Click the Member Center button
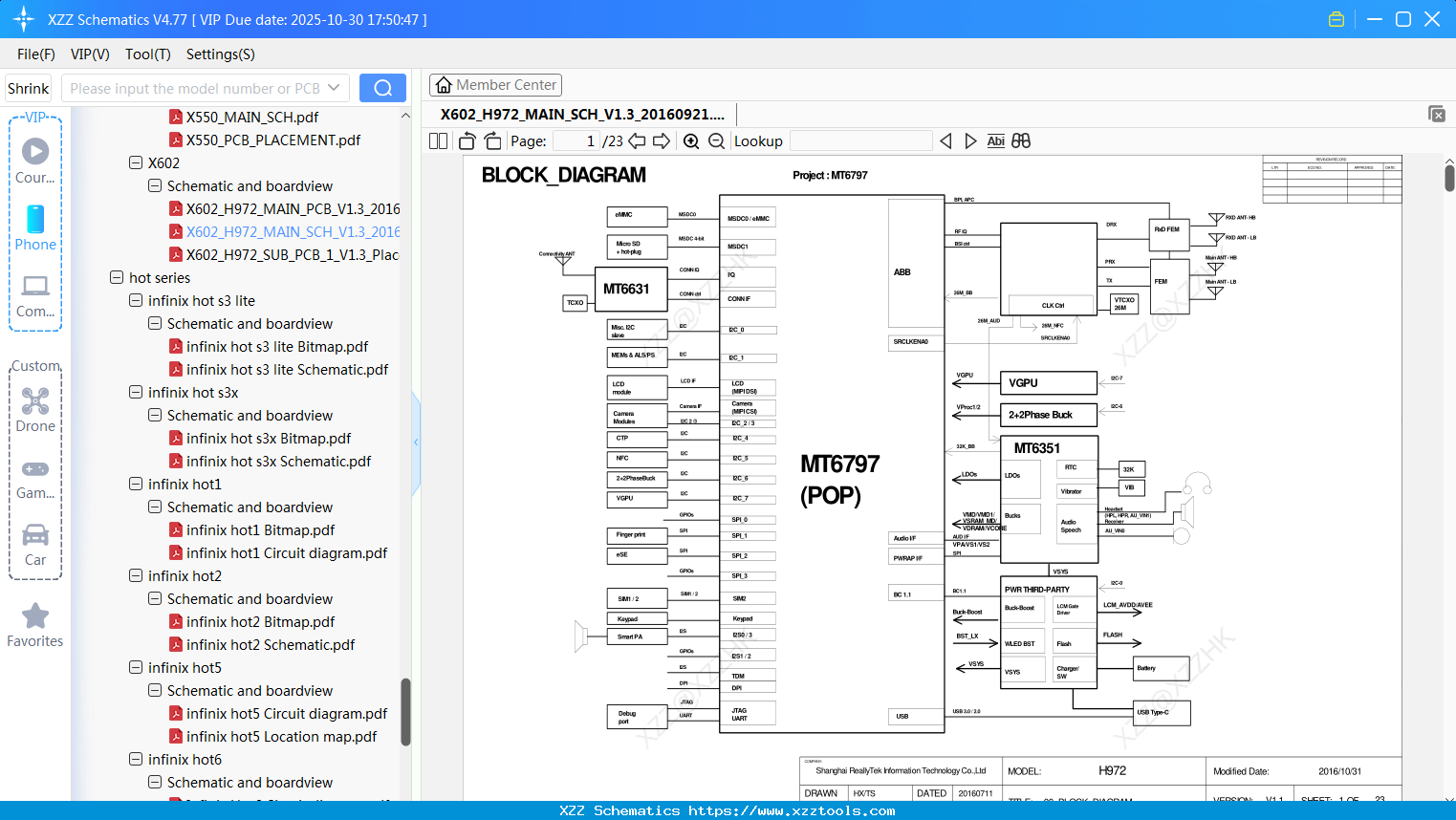This screenshot has height=820, width=1456. 495,85
